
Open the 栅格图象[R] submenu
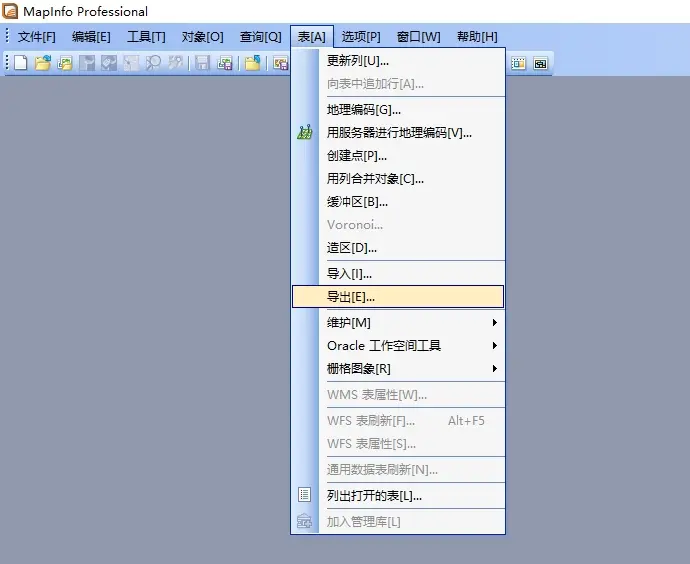coord(398,368)
